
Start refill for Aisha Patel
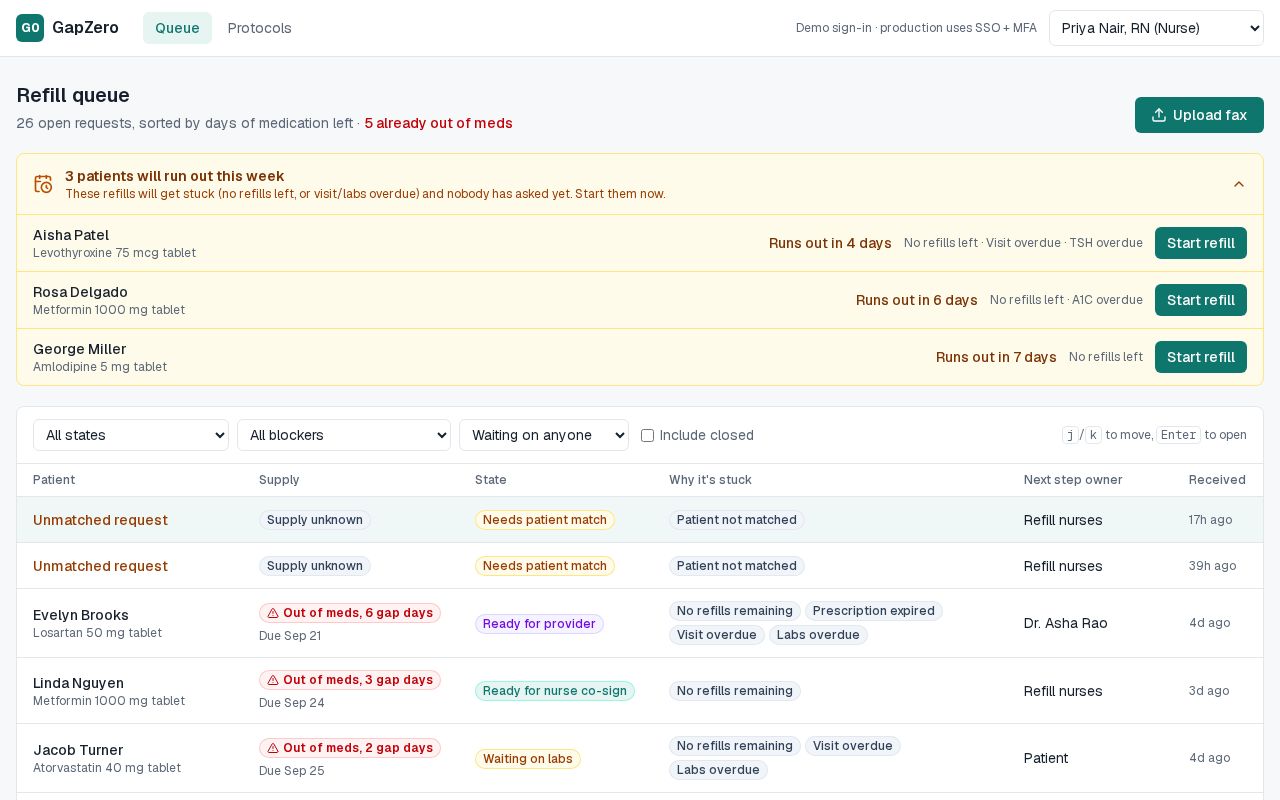click(1201, 243)
